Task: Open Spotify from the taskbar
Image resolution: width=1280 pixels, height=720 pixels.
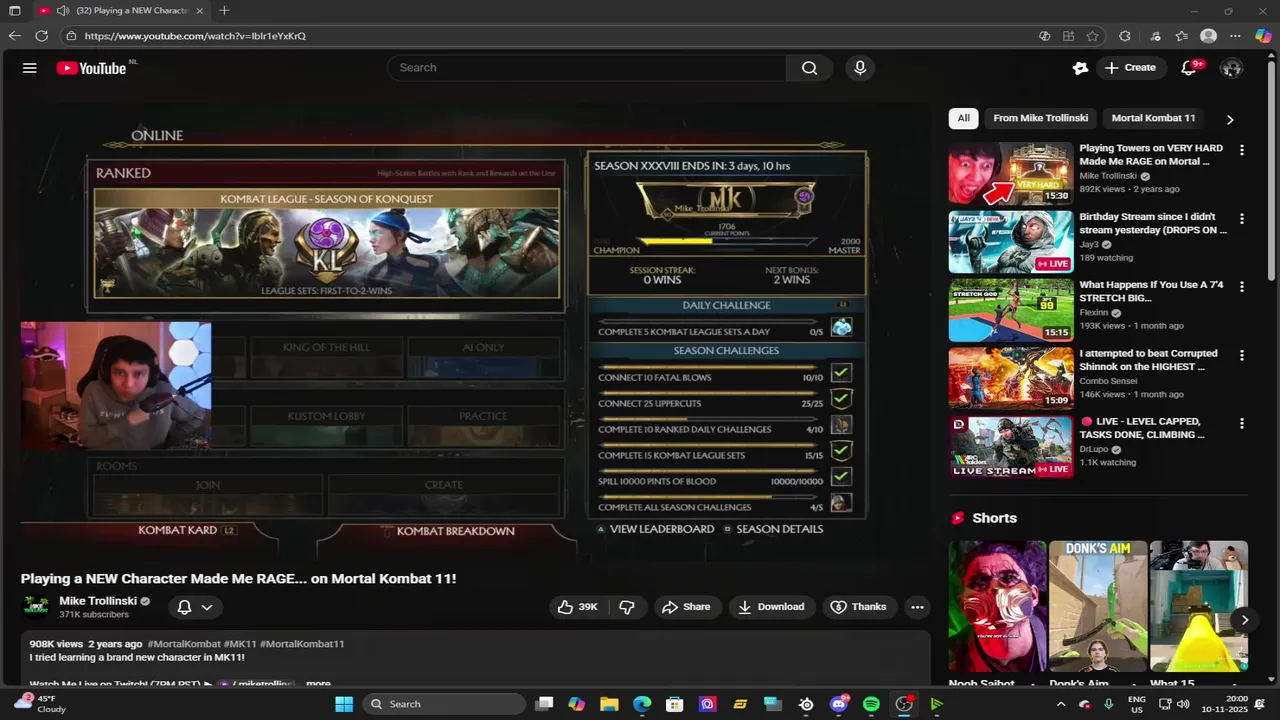Action: pos(871,704)
